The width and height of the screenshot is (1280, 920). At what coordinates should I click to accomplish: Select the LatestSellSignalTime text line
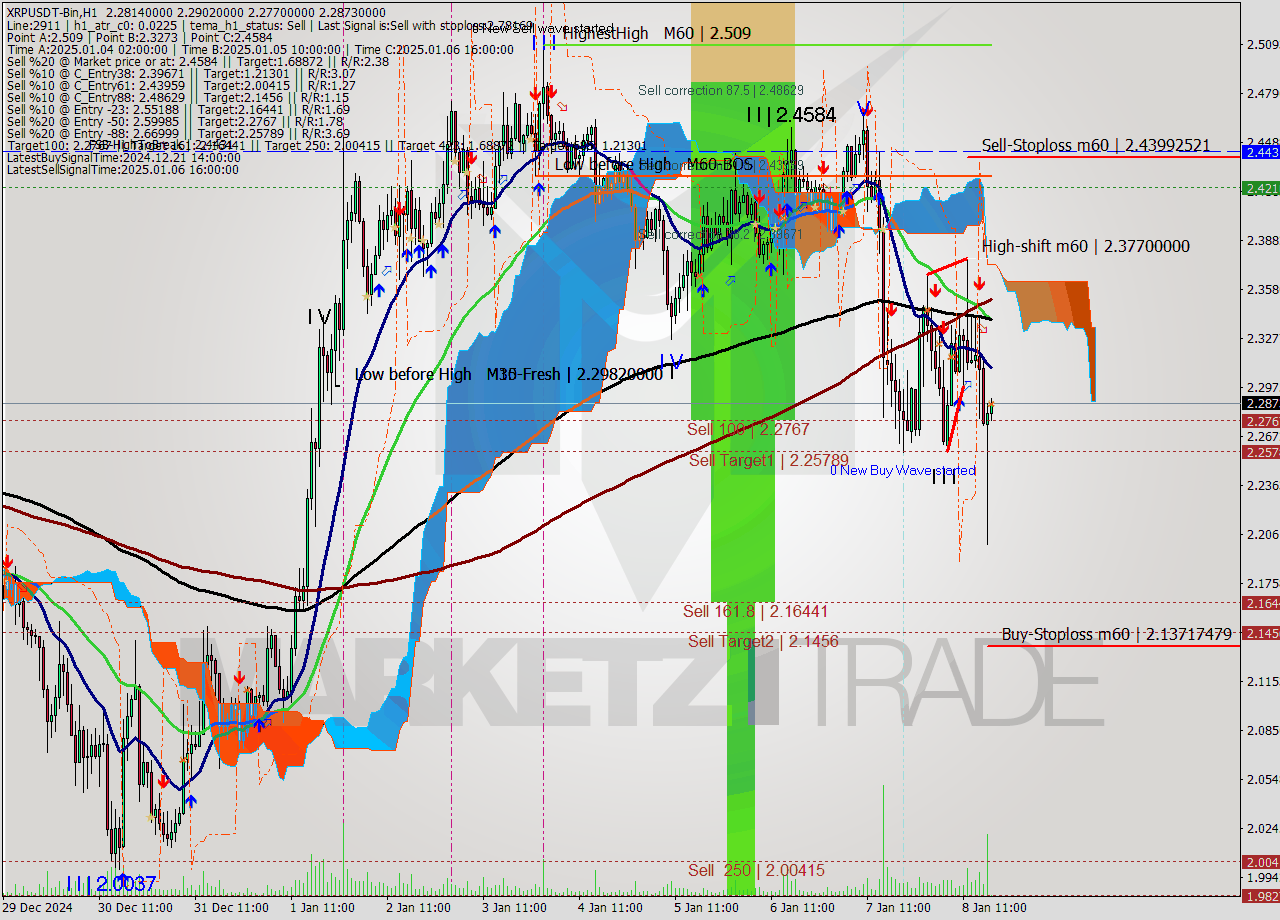click(123, 170)
